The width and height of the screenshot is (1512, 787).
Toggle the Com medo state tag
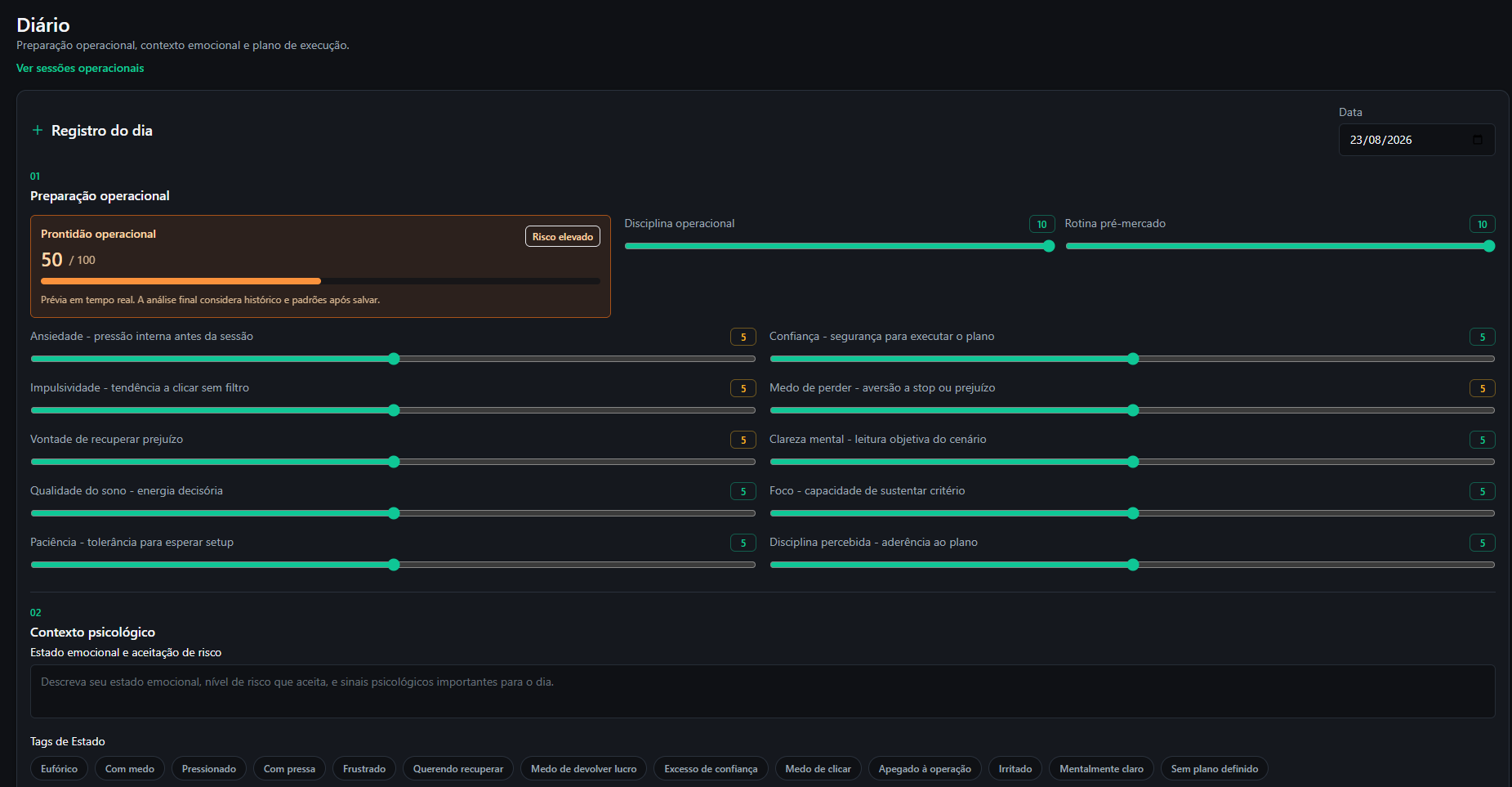(x=130, y=768)
